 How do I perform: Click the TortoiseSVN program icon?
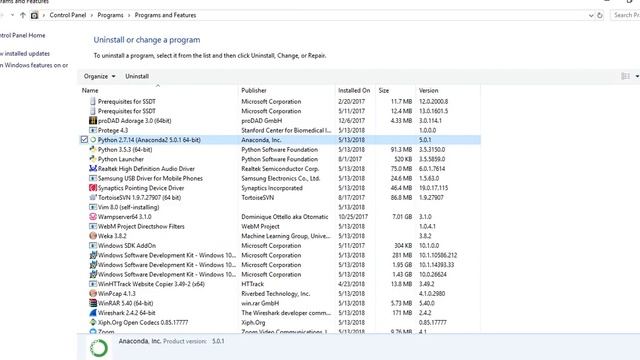(x=93, y=198)
